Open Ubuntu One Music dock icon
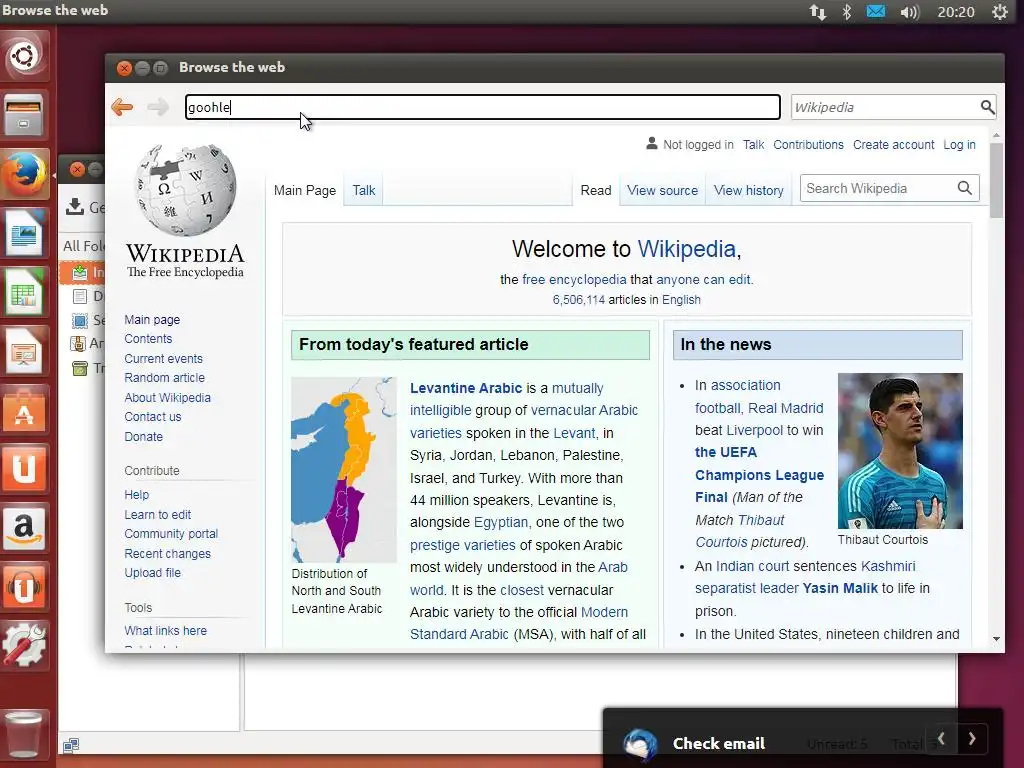 (24, 587)
